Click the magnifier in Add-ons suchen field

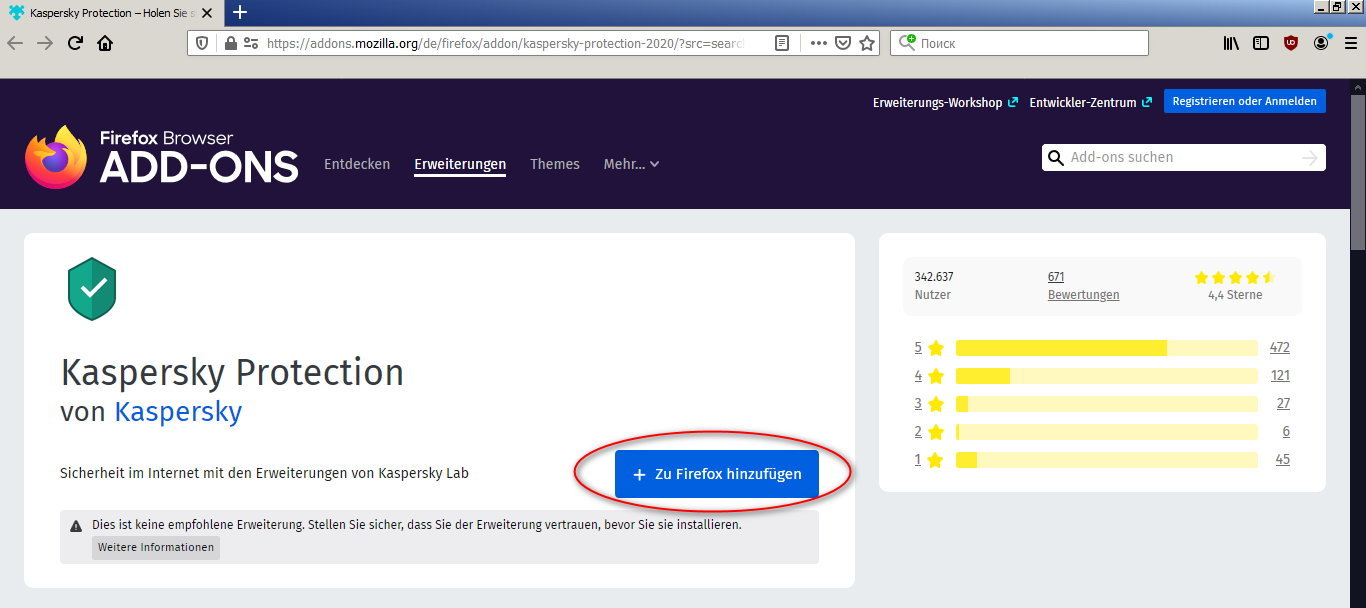[x=1055, y=158]
